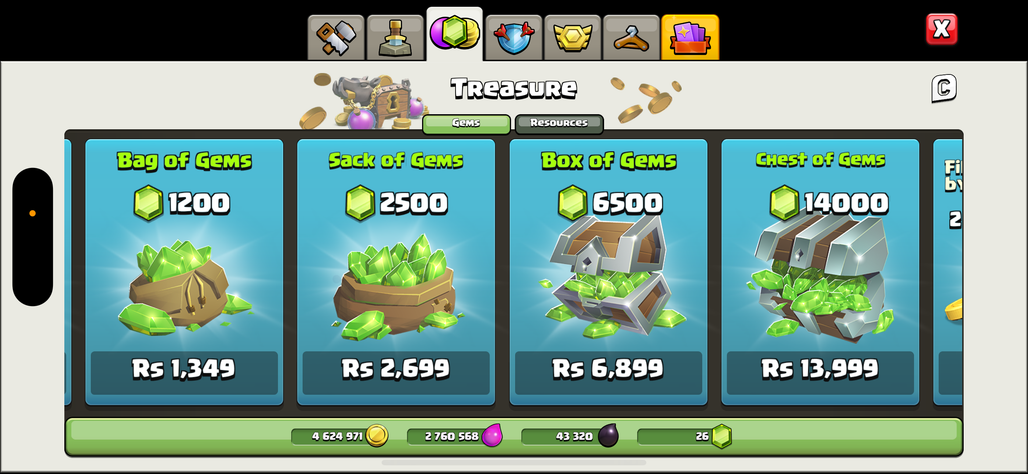The height and width of the screenshot is (474, 1028).
Task: Select the green gem Treasure tab
Action: coord(454,34)
